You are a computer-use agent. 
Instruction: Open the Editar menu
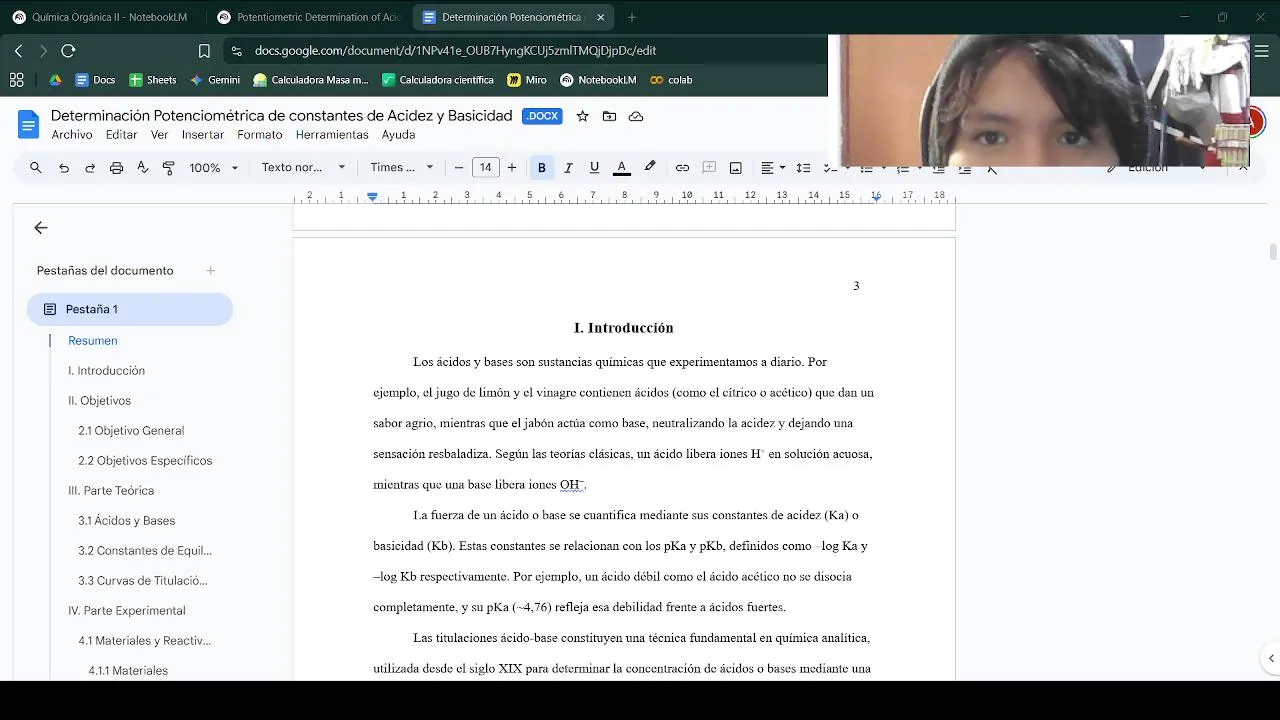[121, 135]
